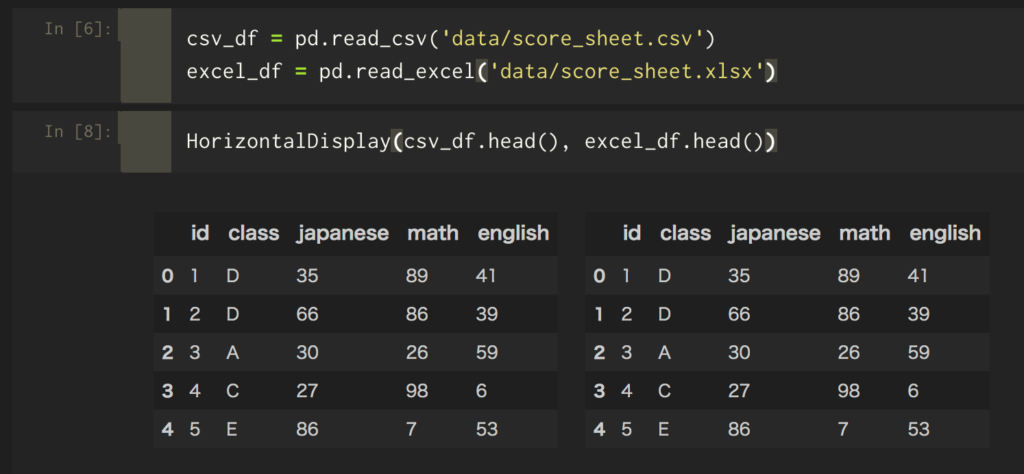
Task: Click math value 26 in right table
Action: click(x=848, y=353)
